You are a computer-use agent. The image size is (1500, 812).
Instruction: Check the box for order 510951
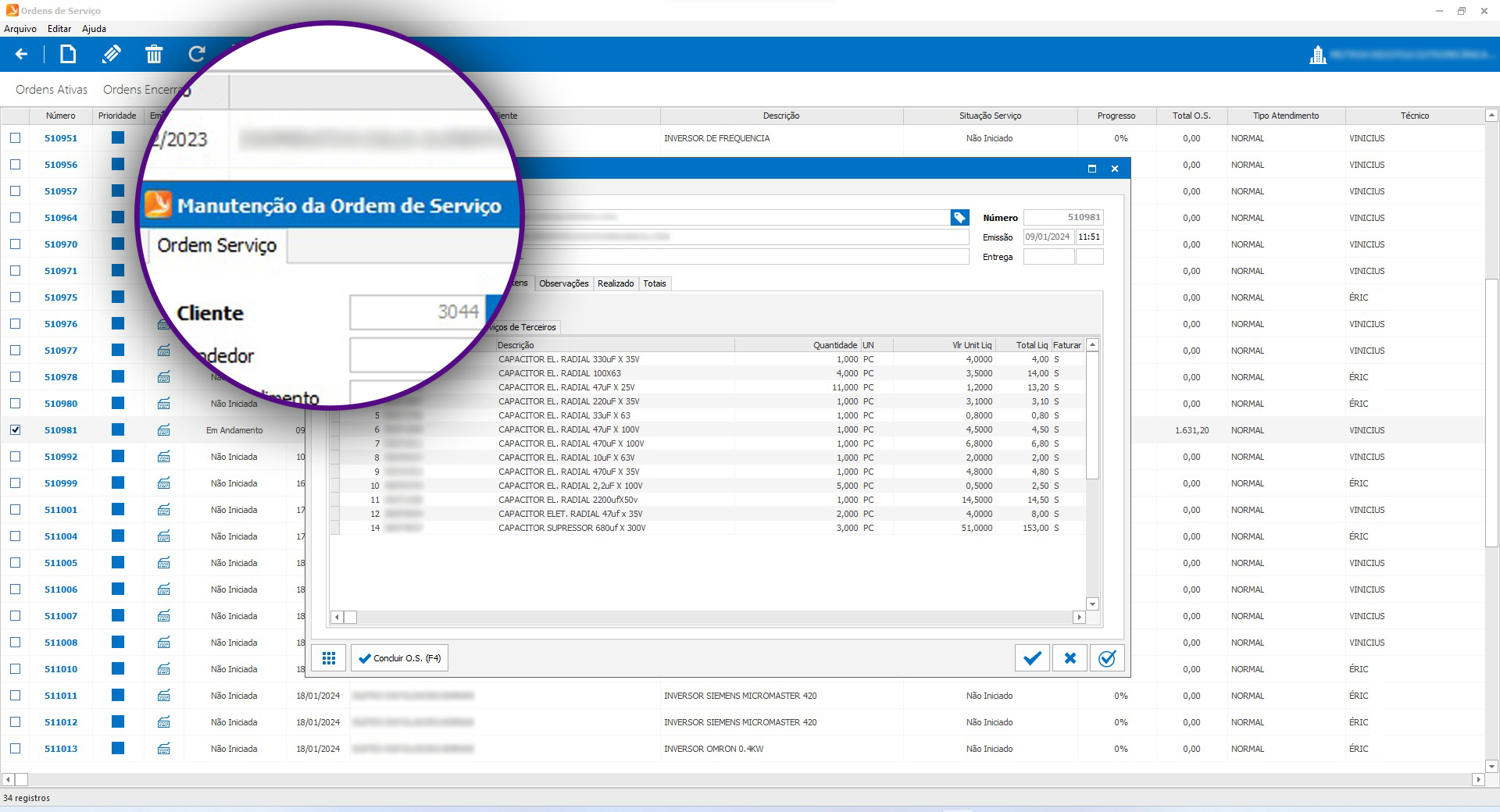(15, 137)
